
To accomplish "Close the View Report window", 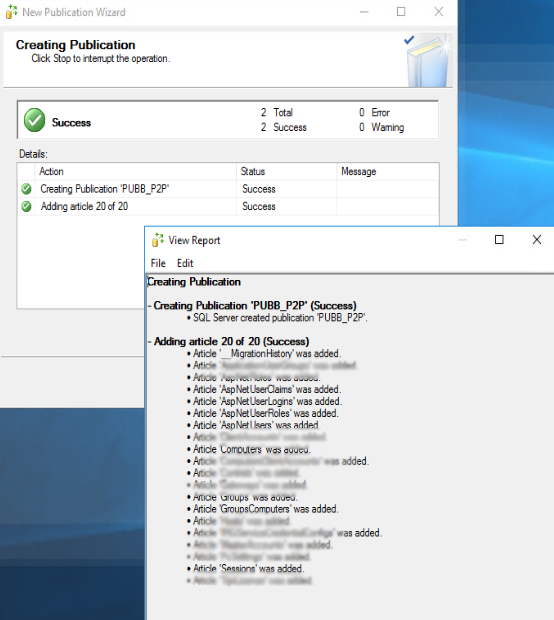I will tap(536, 240).
